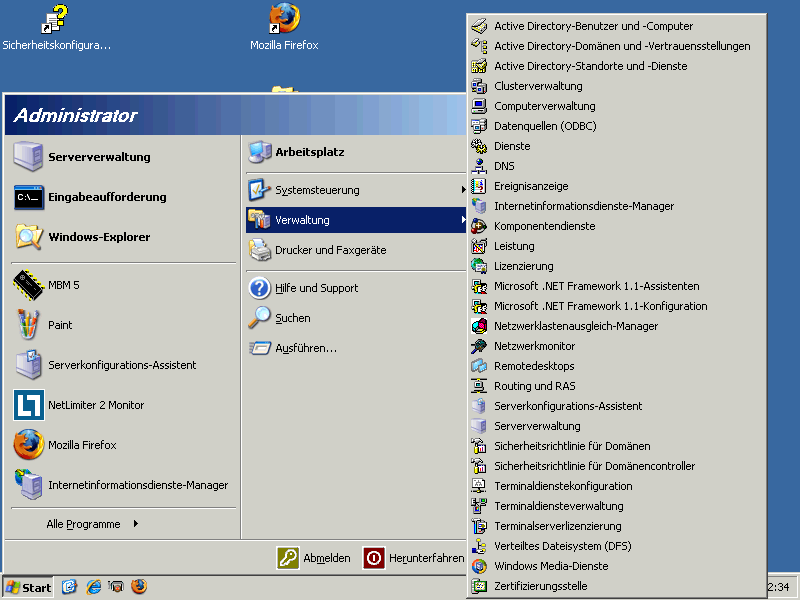Screen dimensions: 800x600
Task: Click the Firefox icon in the taskbar
Action: pos(139,587)
